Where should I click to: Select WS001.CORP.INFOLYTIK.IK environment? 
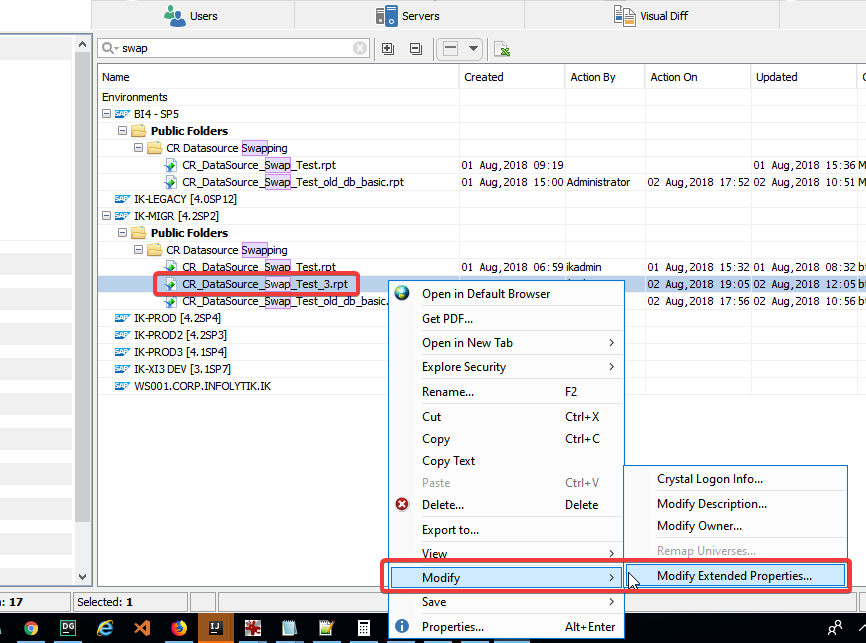203,386
